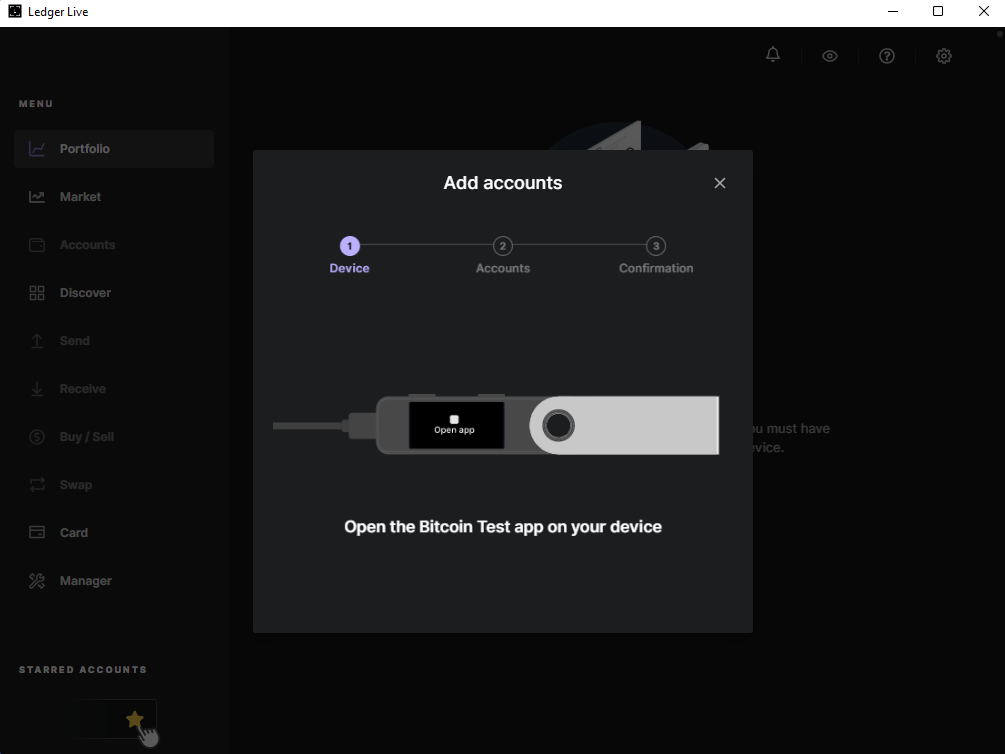
Task: Click the Receive download icon
Action: [37, 389]
